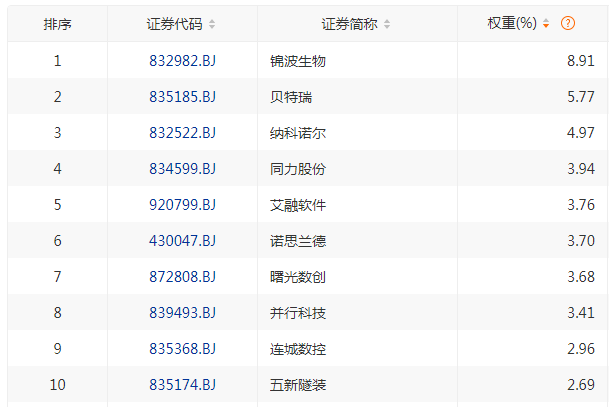Click the weight value 8.91
Screen dimensions: 609x407
581,61
